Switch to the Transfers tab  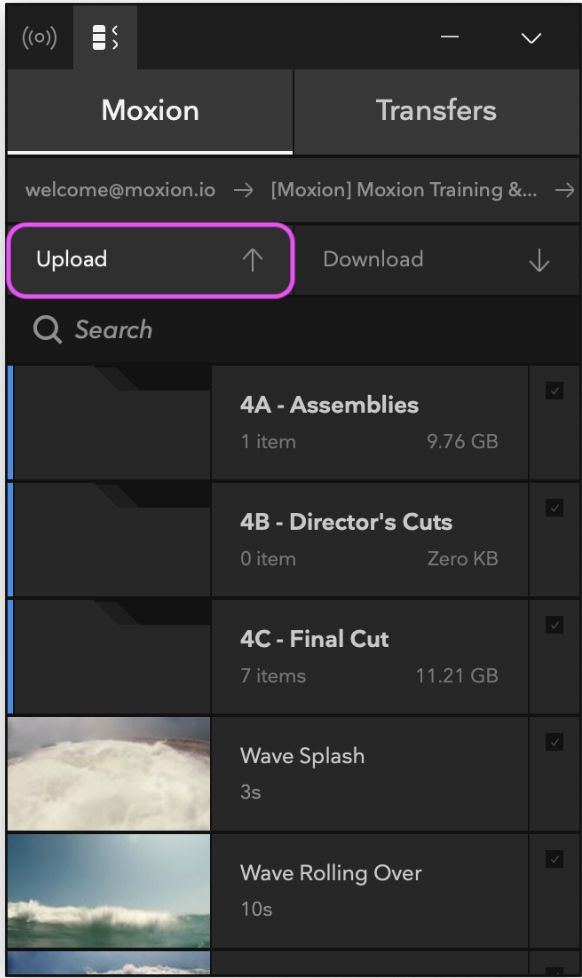[436, 111]
